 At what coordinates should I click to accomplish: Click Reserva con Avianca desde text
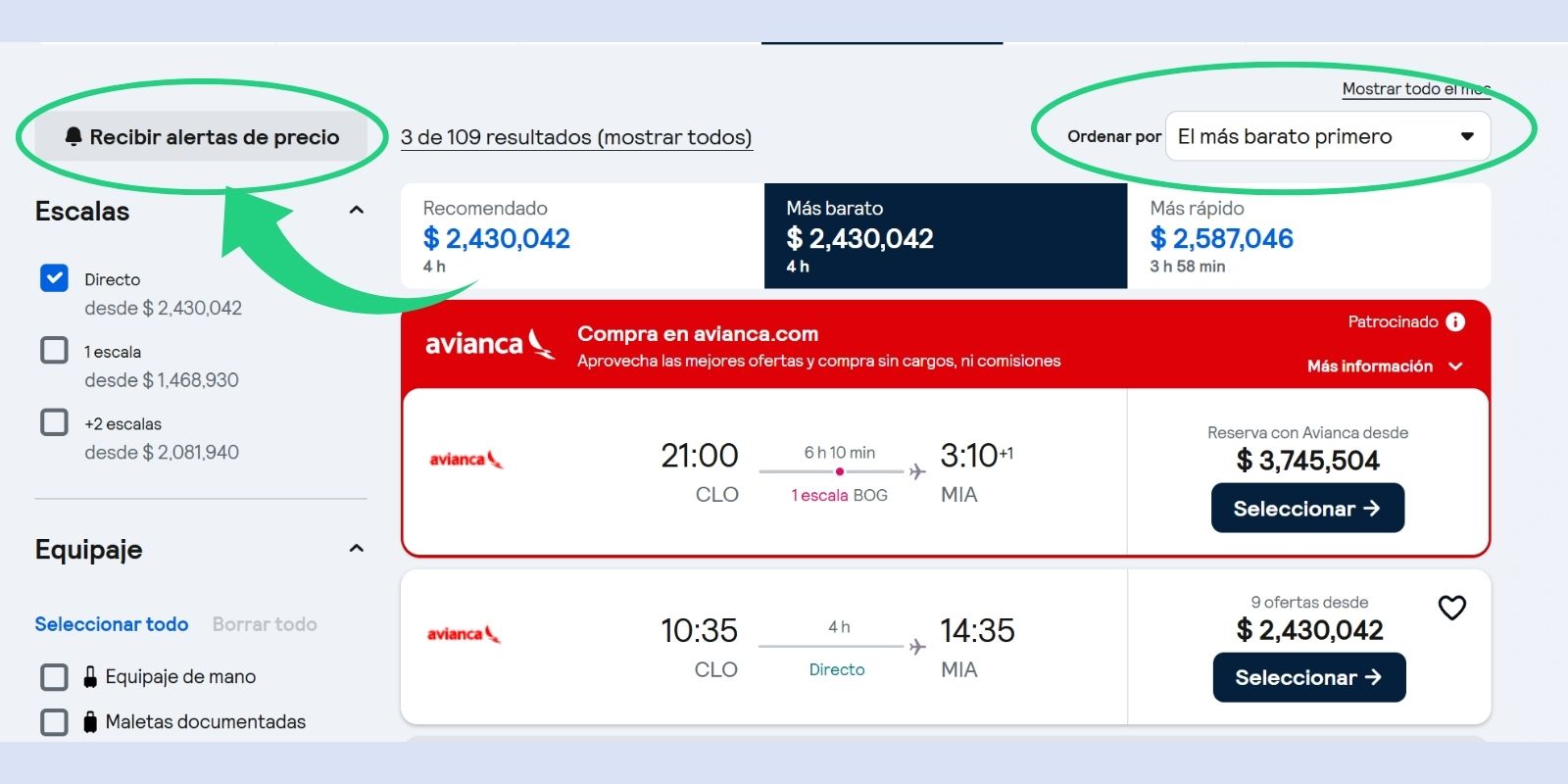pos(1307,432)
